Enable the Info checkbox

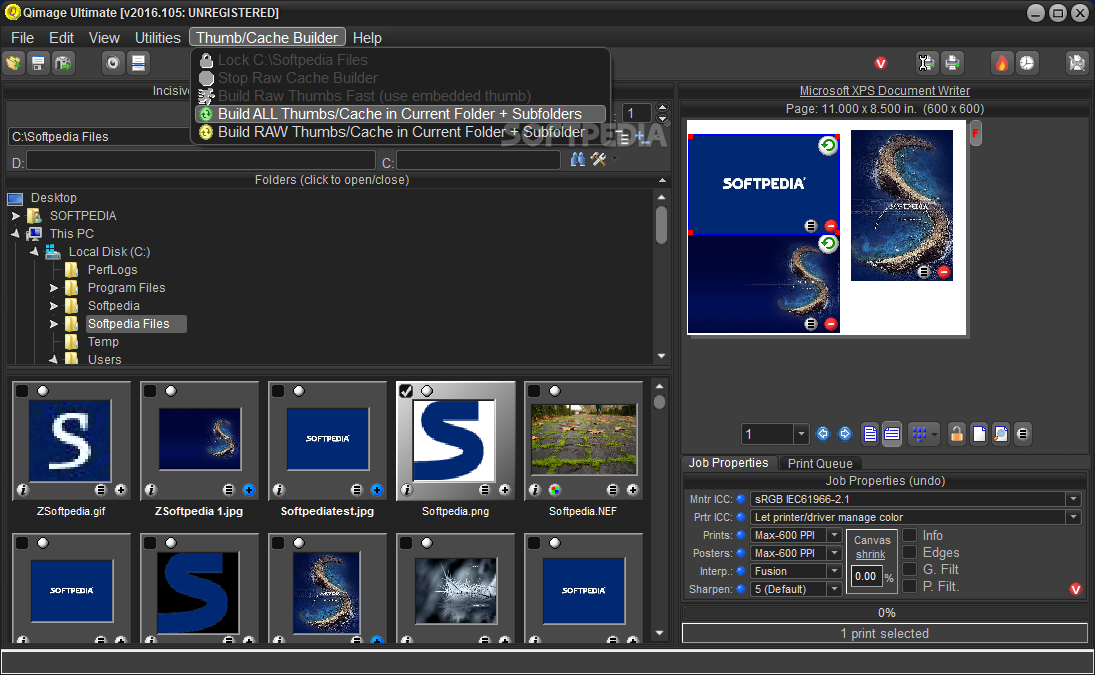(x=909, y=535)
